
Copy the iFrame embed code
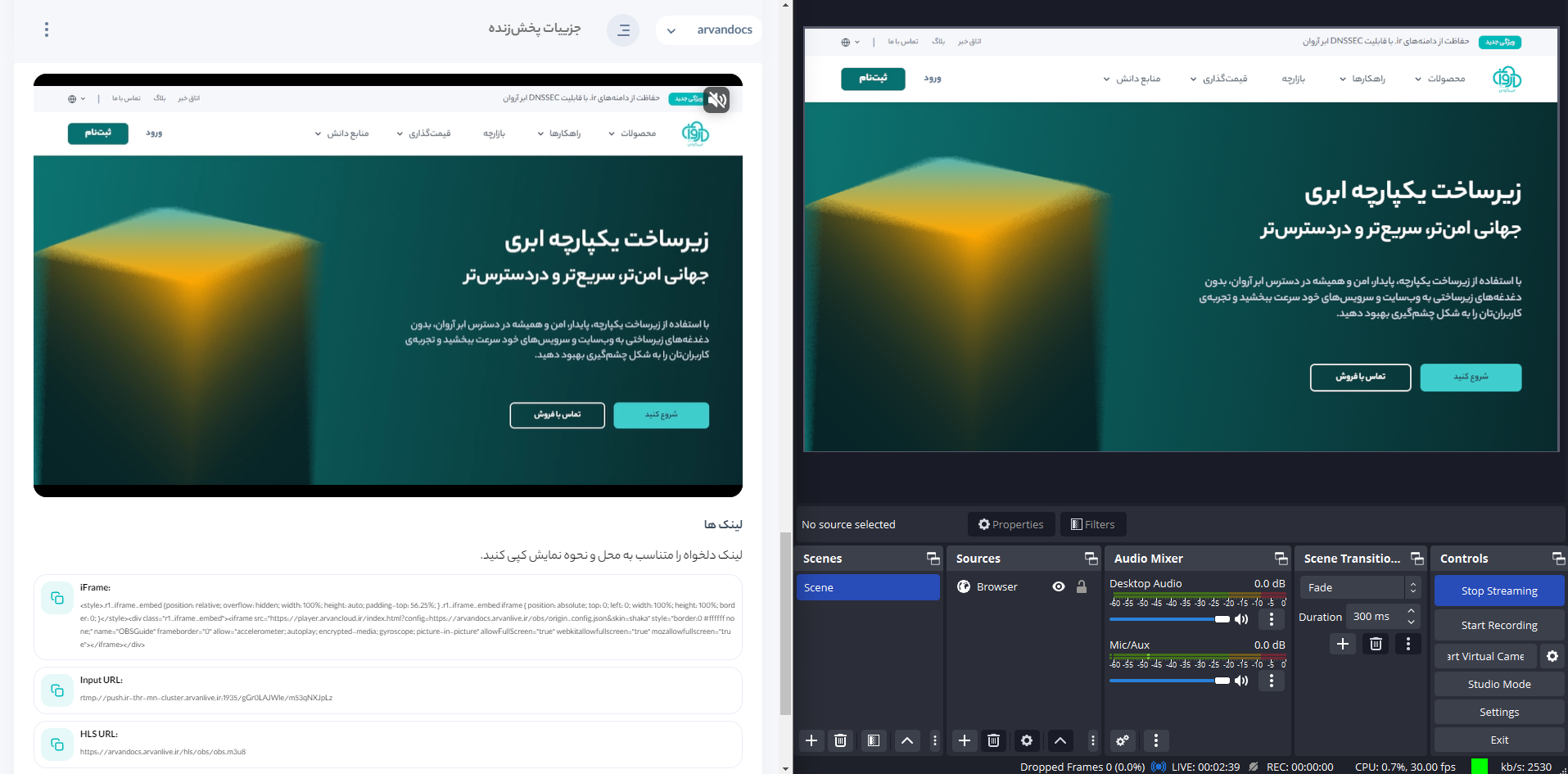[x=57, y=598]
